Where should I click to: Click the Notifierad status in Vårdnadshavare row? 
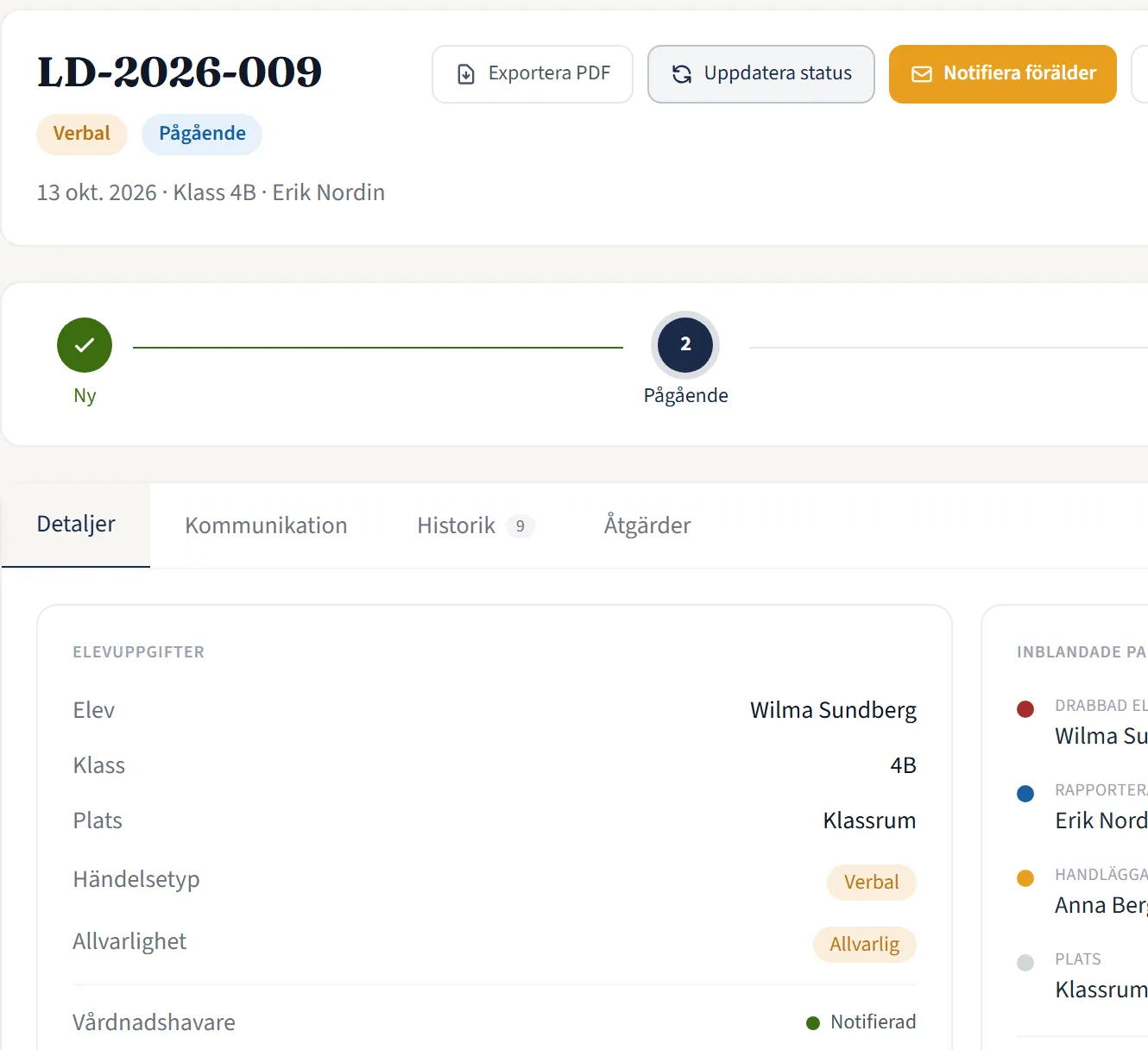coord(861,1022)
